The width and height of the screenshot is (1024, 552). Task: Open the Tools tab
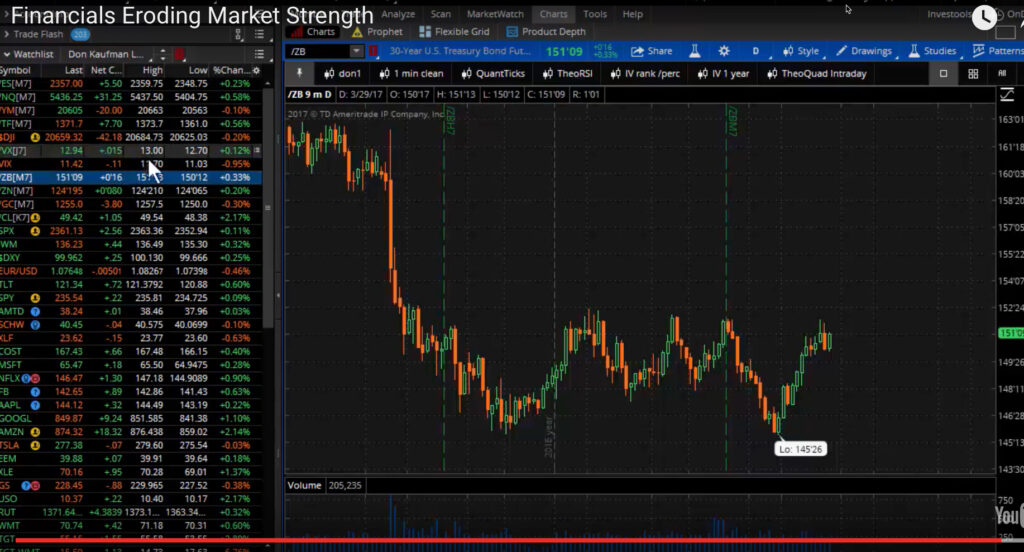click(594, 14)
